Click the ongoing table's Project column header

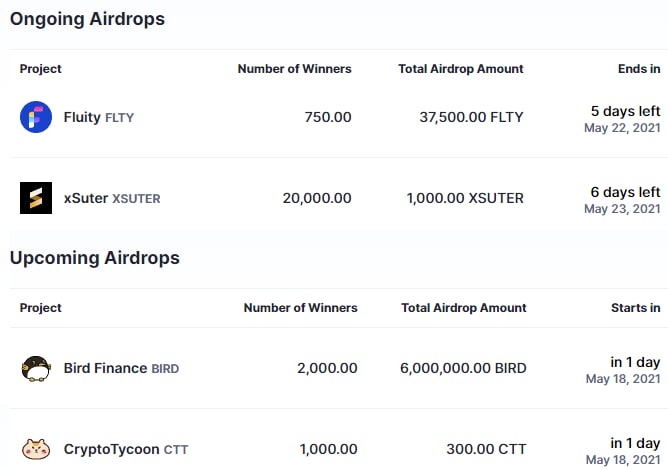point(41,69)
